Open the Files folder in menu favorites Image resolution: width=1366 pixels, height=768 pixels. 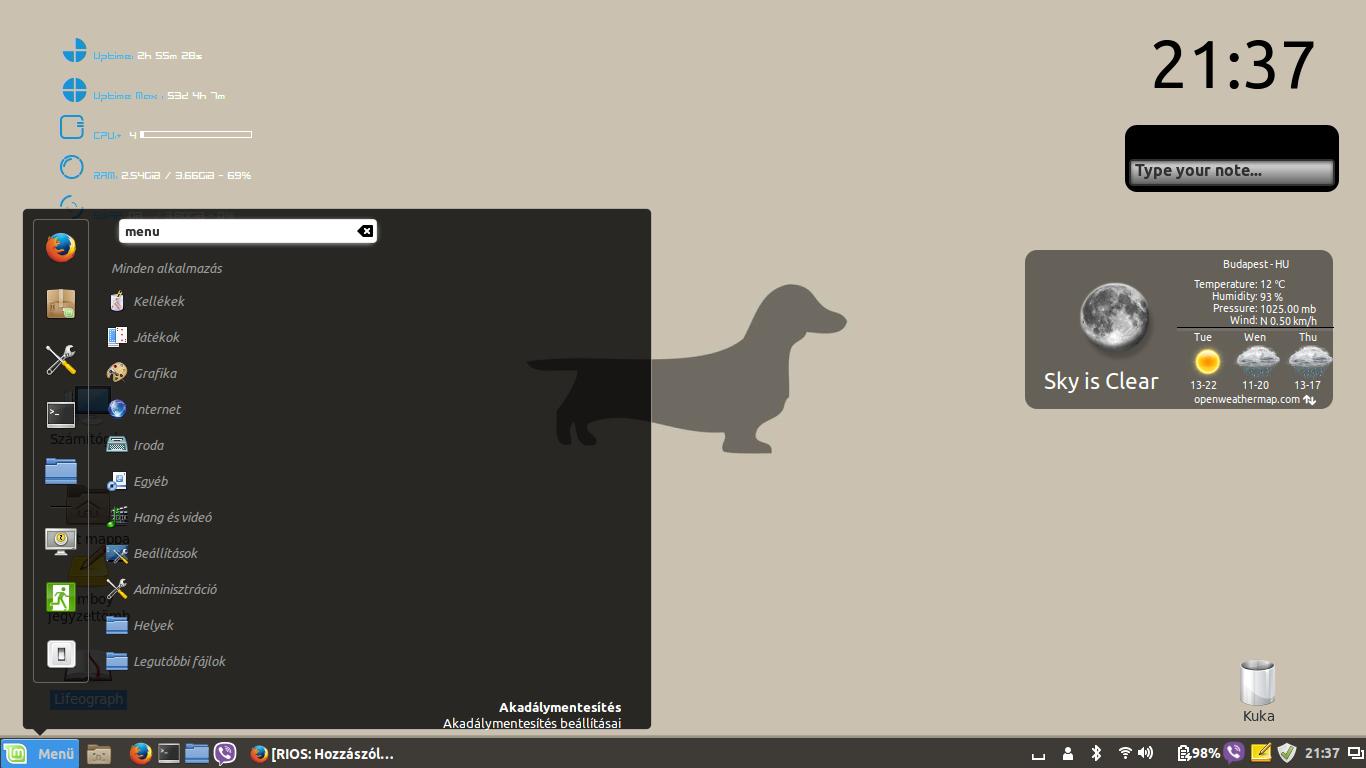pos(61,471)
